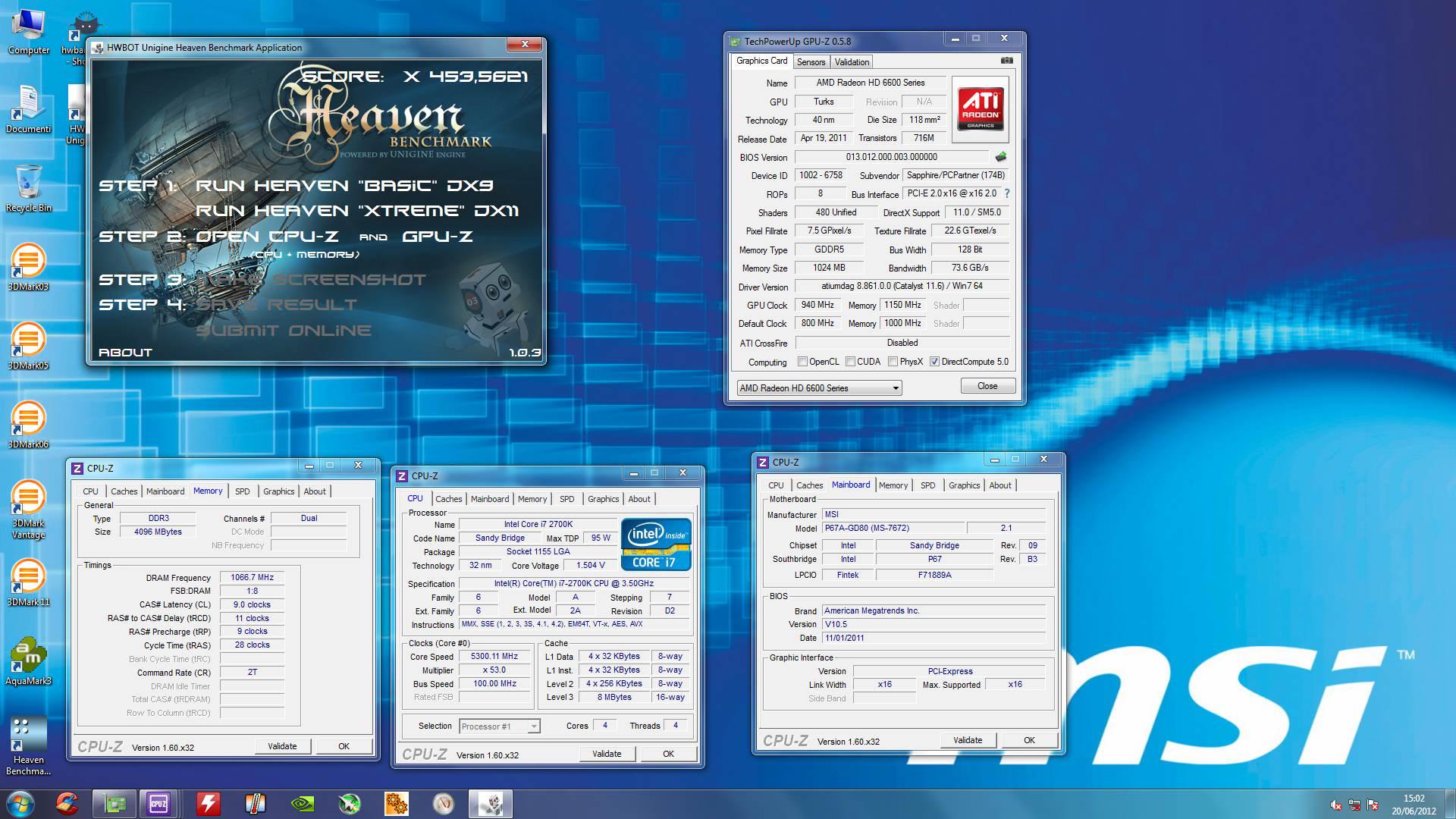Open the Memory tab in middle CPU-Z window
The image size is (1456, 819).
[532, 499]
